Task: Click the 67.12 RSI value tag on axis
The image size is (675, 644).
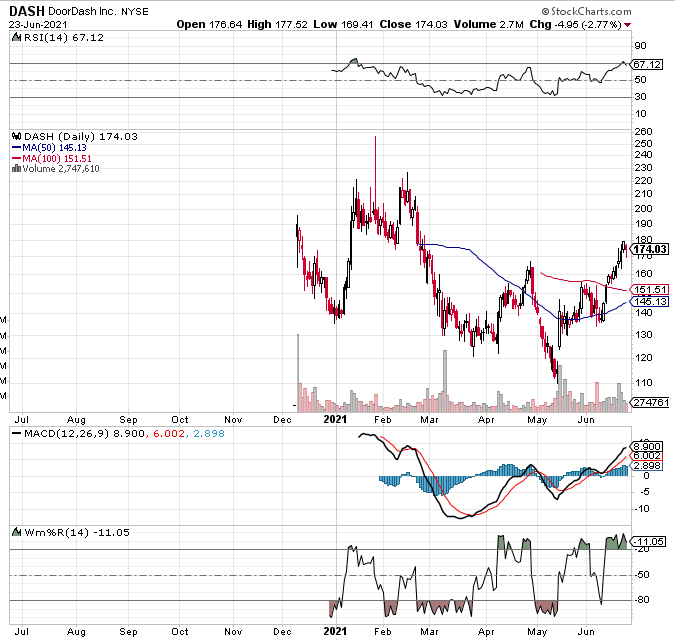Action: coord(647,65)
